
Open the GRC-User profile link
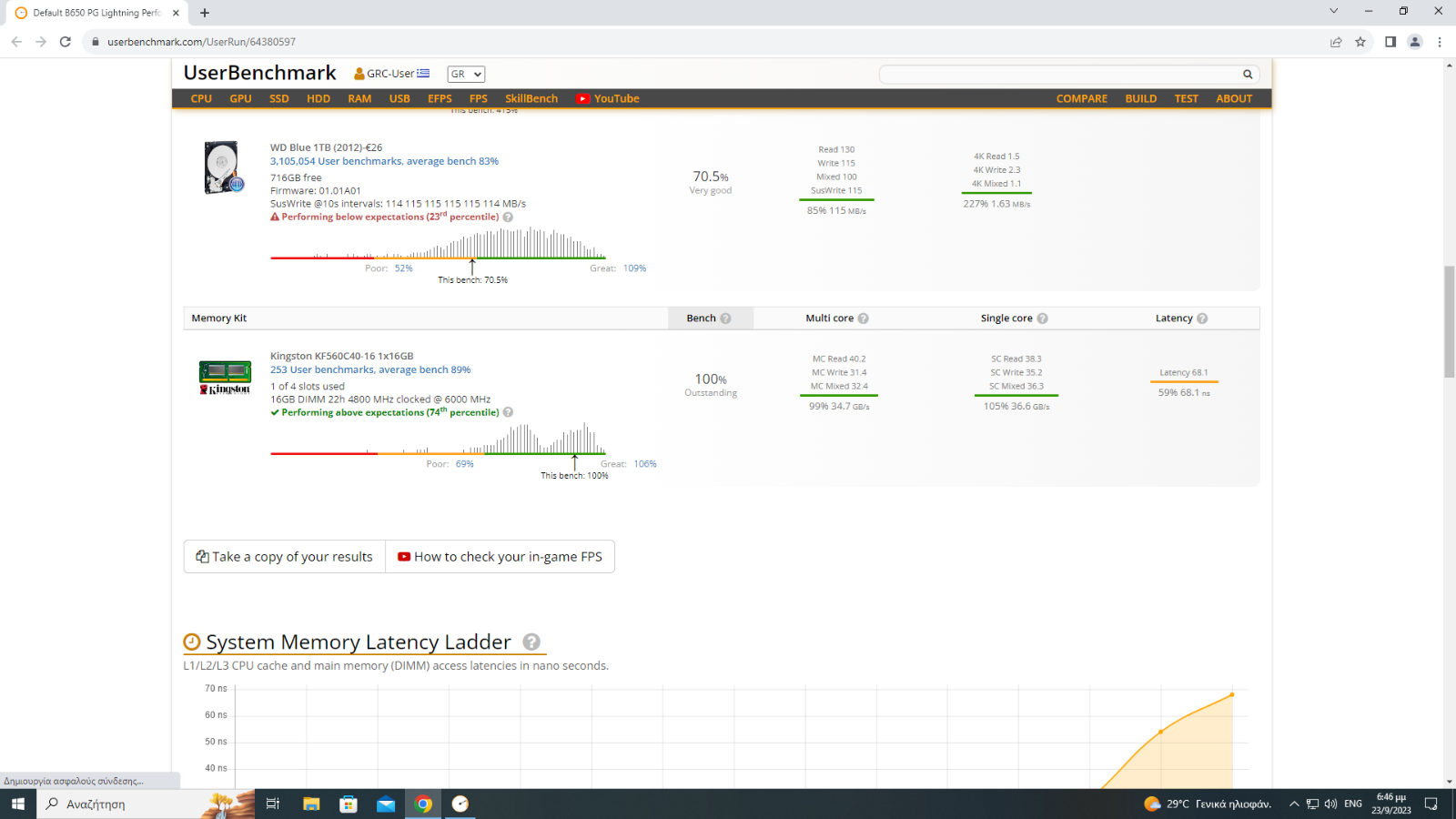(x=391, y=74)
